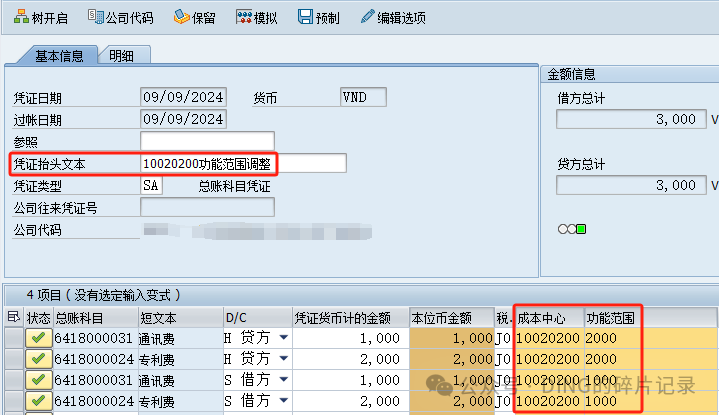Click the 功能范围 column header
Image resolution: width=719 pixels, height=415 pixels.
(x=612, y=317)
